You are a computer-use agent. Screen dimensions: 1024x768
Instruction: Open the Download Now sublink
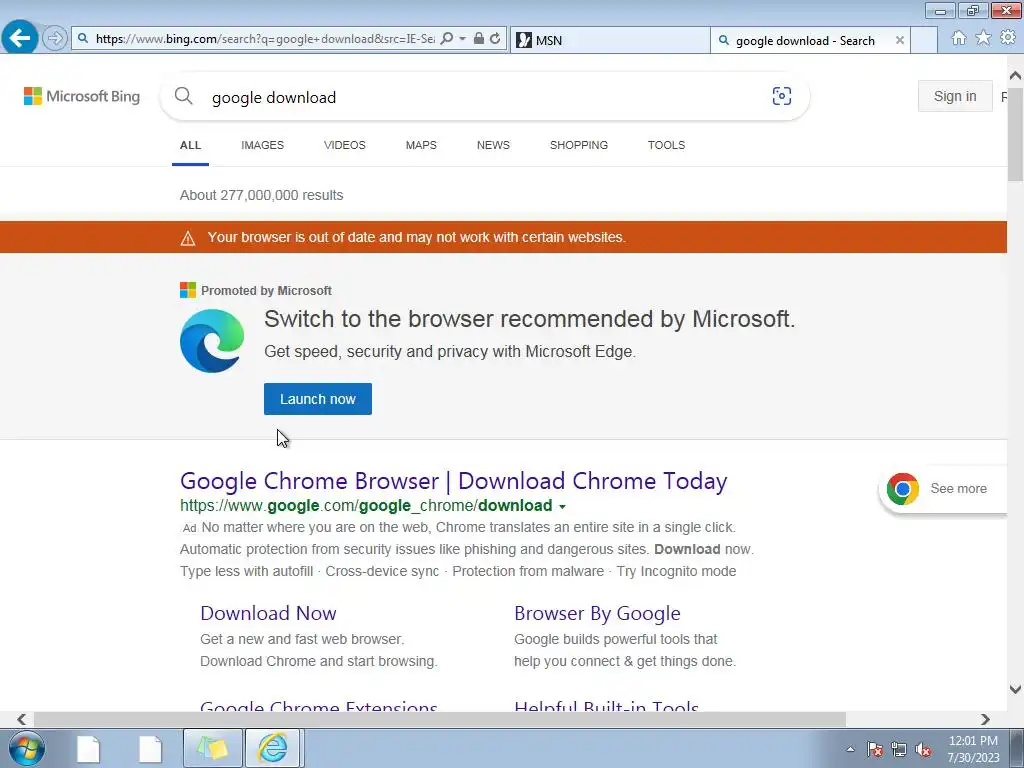[268, 613]
